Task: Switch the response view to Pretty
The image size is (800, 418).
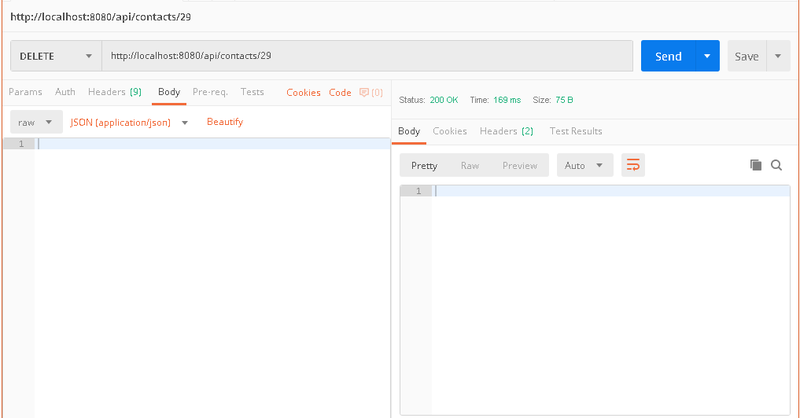Action: [x=424, y=165]
